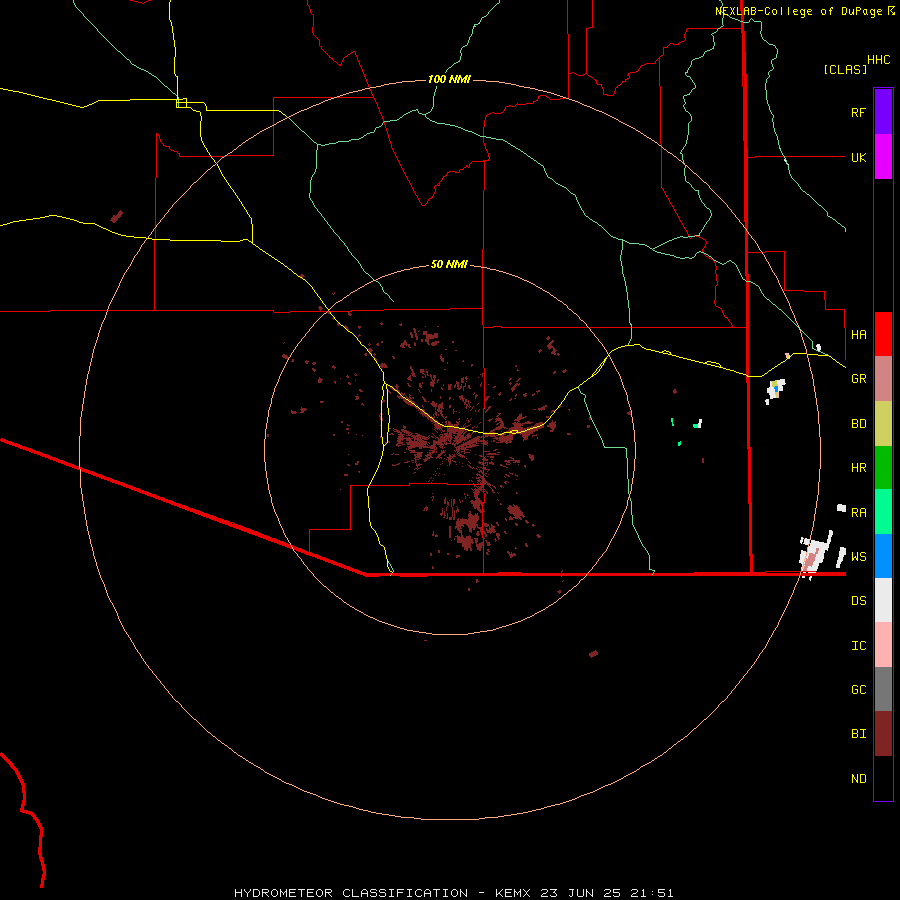Pick the HR green legend swatch

883,468
